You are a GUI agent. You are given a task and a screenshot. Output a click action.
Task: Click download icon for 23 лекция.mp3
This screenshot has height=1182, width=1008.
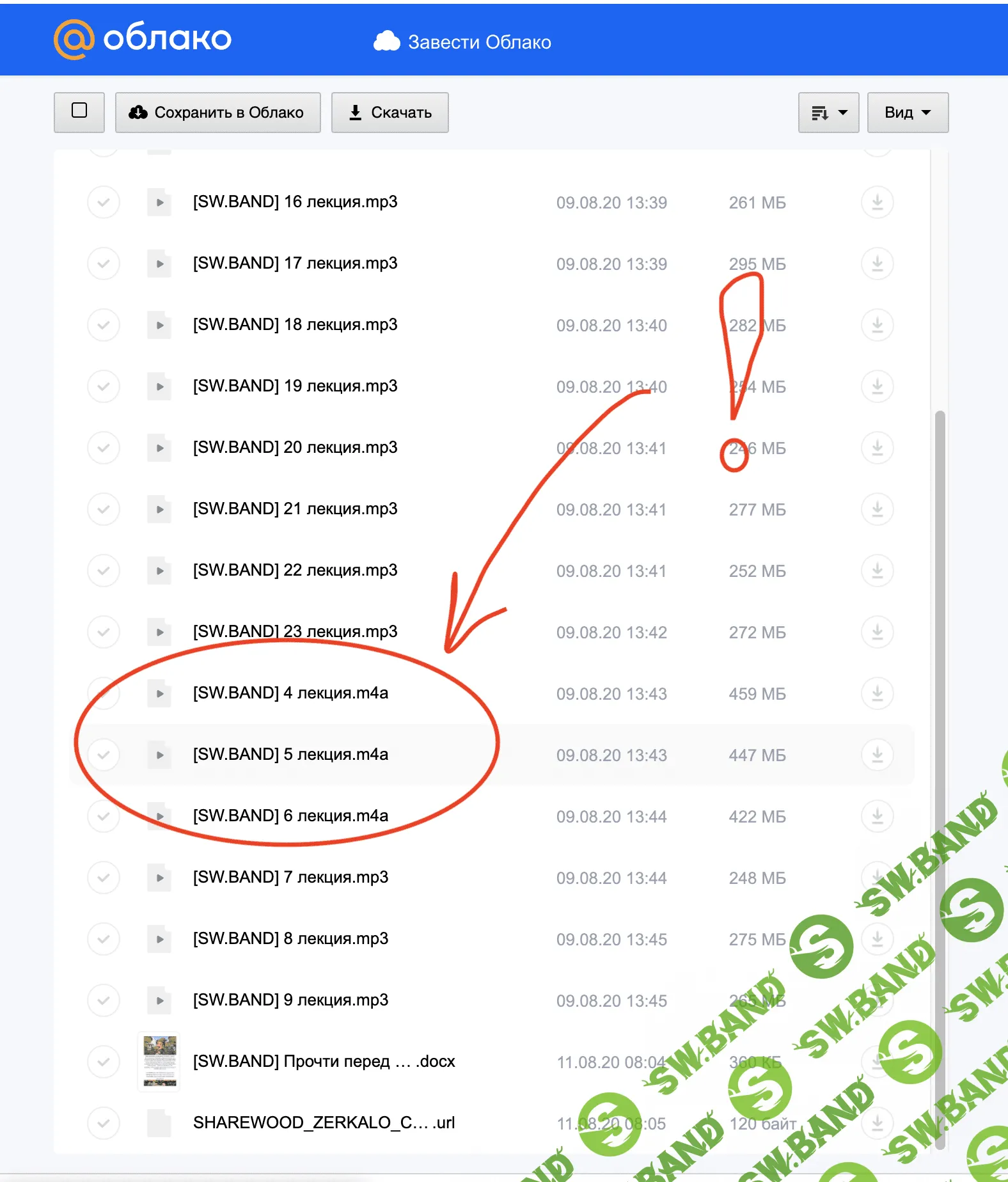point(877,633)
